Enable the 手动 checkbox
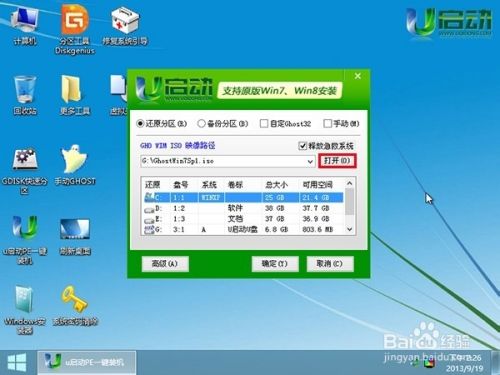The height and width of the screenshot is (375, 500). 327,124
